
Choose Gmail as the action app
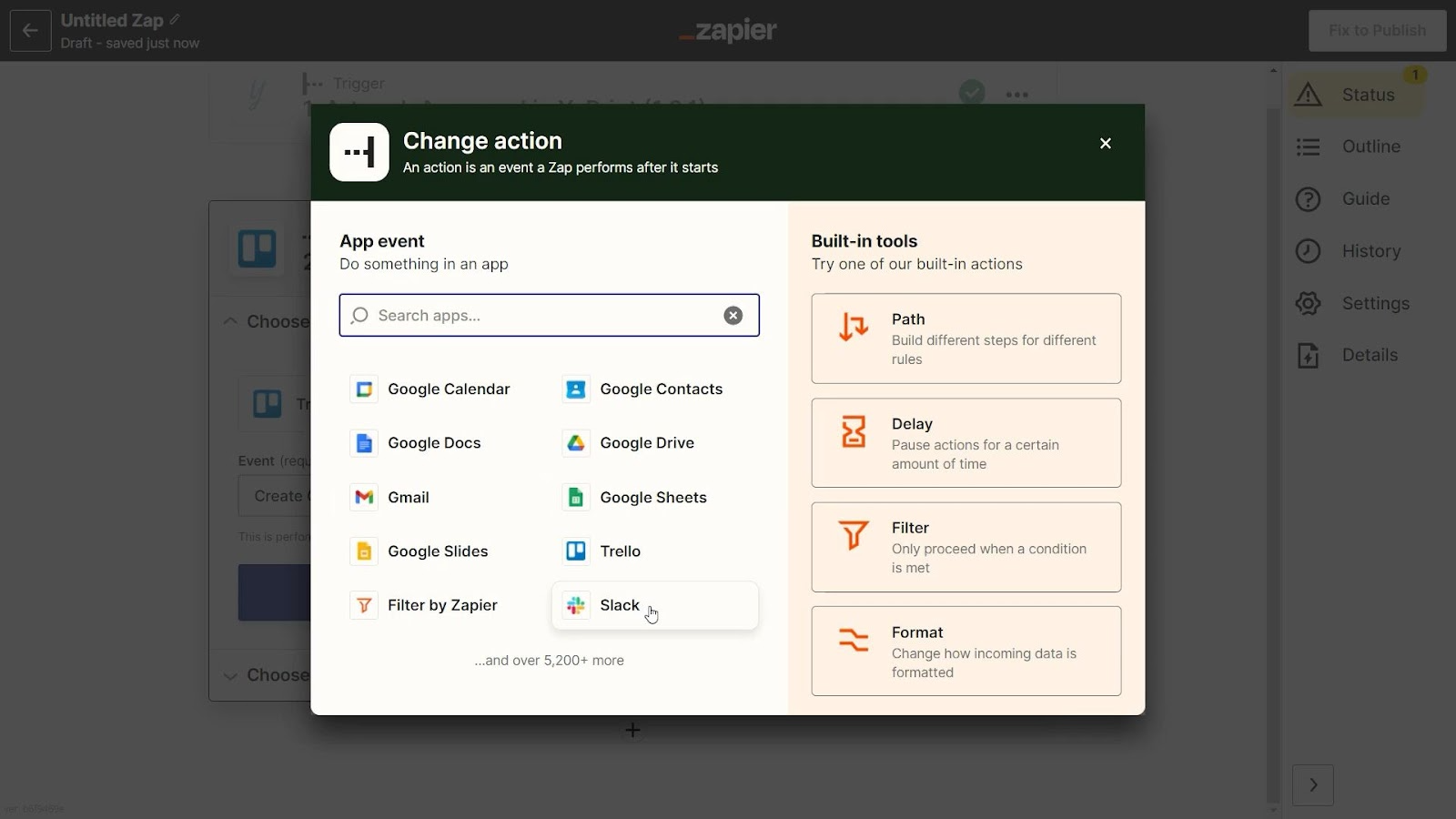click(x=389, y=498)
